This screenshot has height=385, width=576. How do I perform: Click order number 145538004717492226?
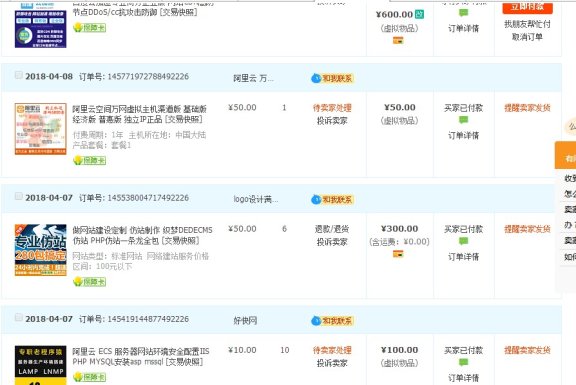(148, 198)
